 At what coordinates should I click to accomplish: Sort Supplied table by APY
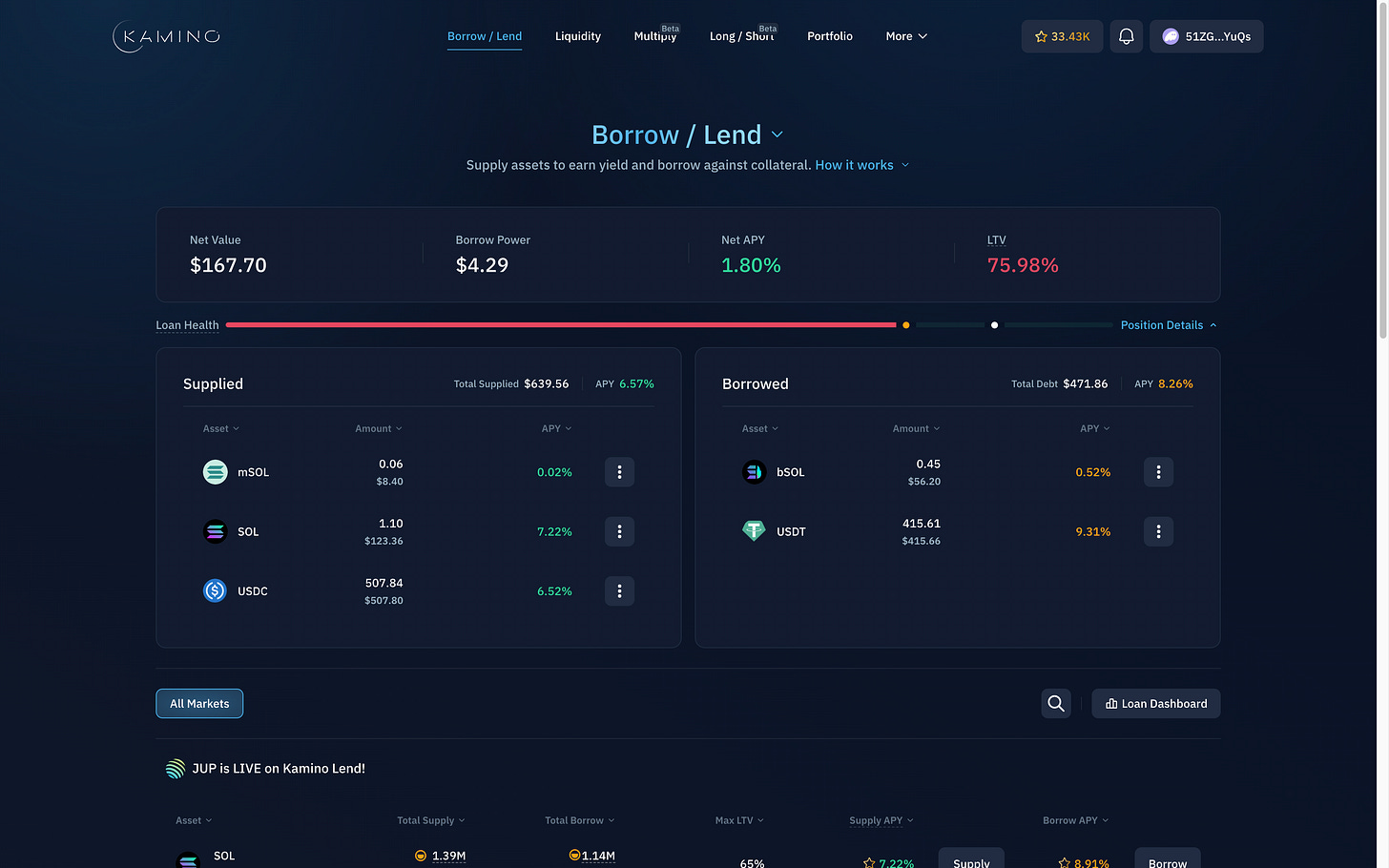coord(557,429)
